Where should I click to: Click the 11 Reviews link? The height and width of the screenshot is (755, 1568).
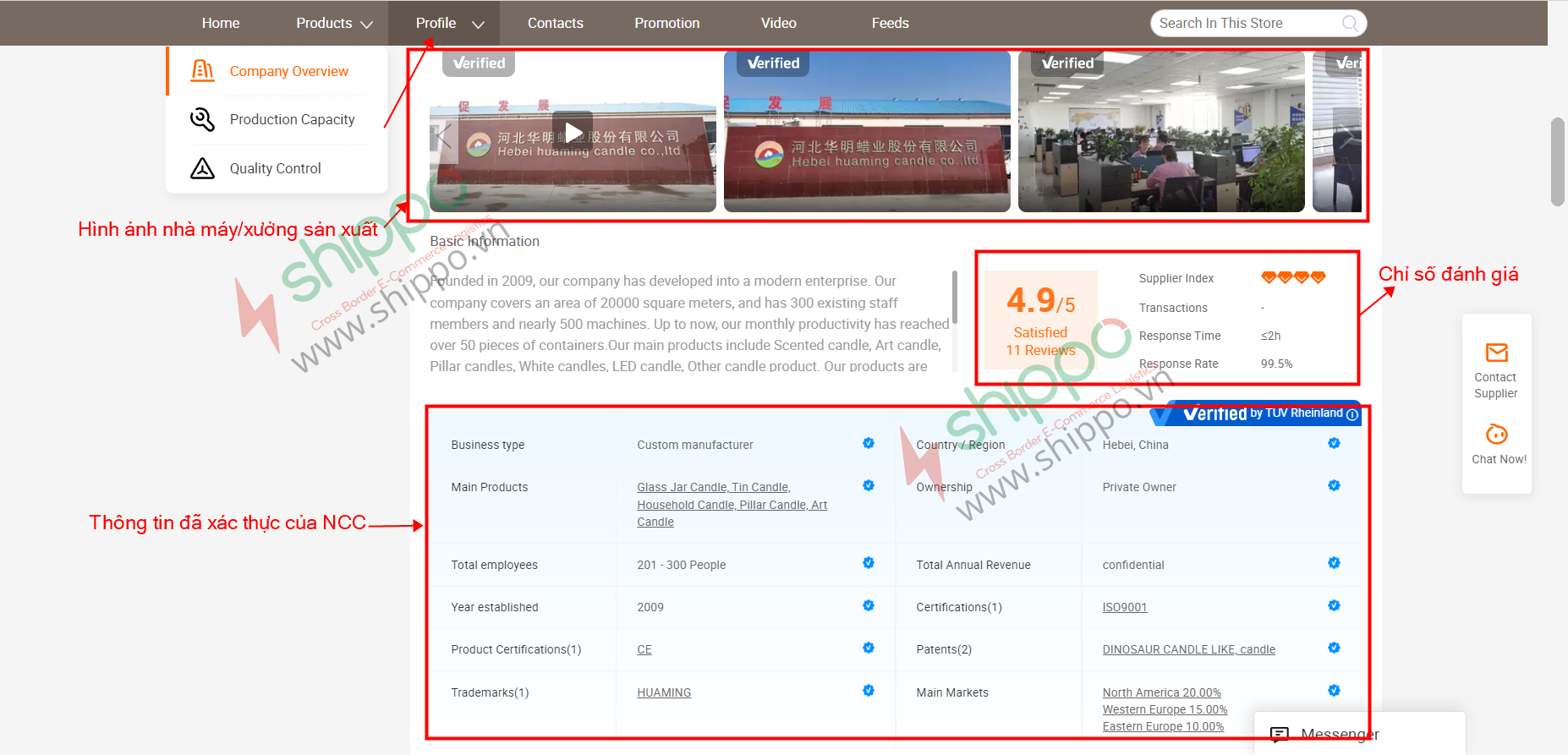click(x=1040, y=350)
